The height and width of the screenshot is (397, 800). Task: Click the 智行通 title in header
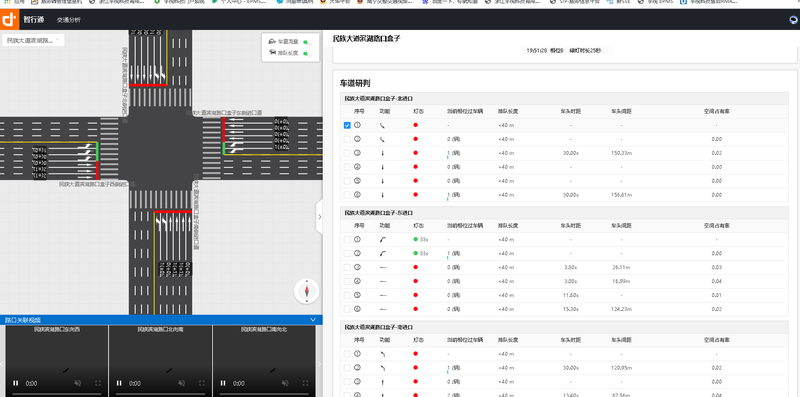point(34,20)
